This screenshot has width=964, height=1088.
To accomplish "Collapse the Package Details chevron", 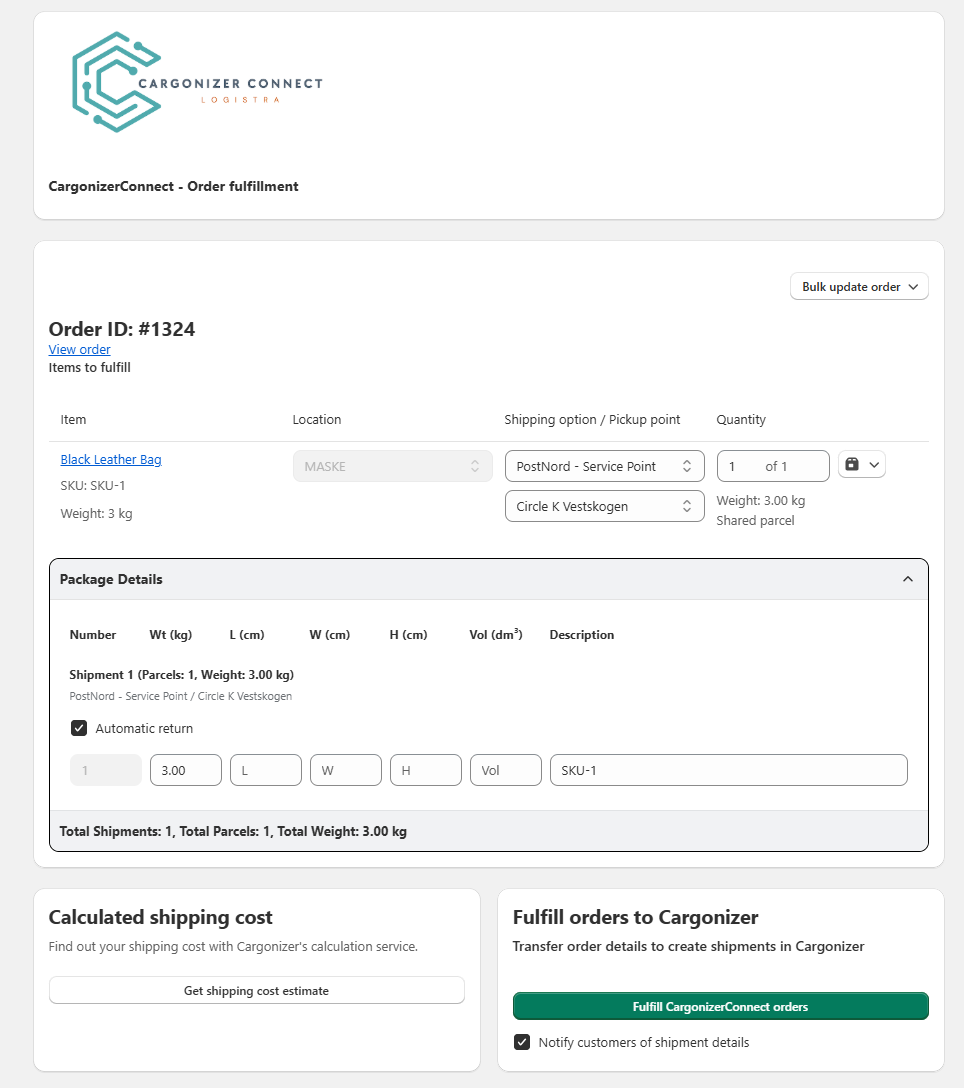I will point(907,579).
